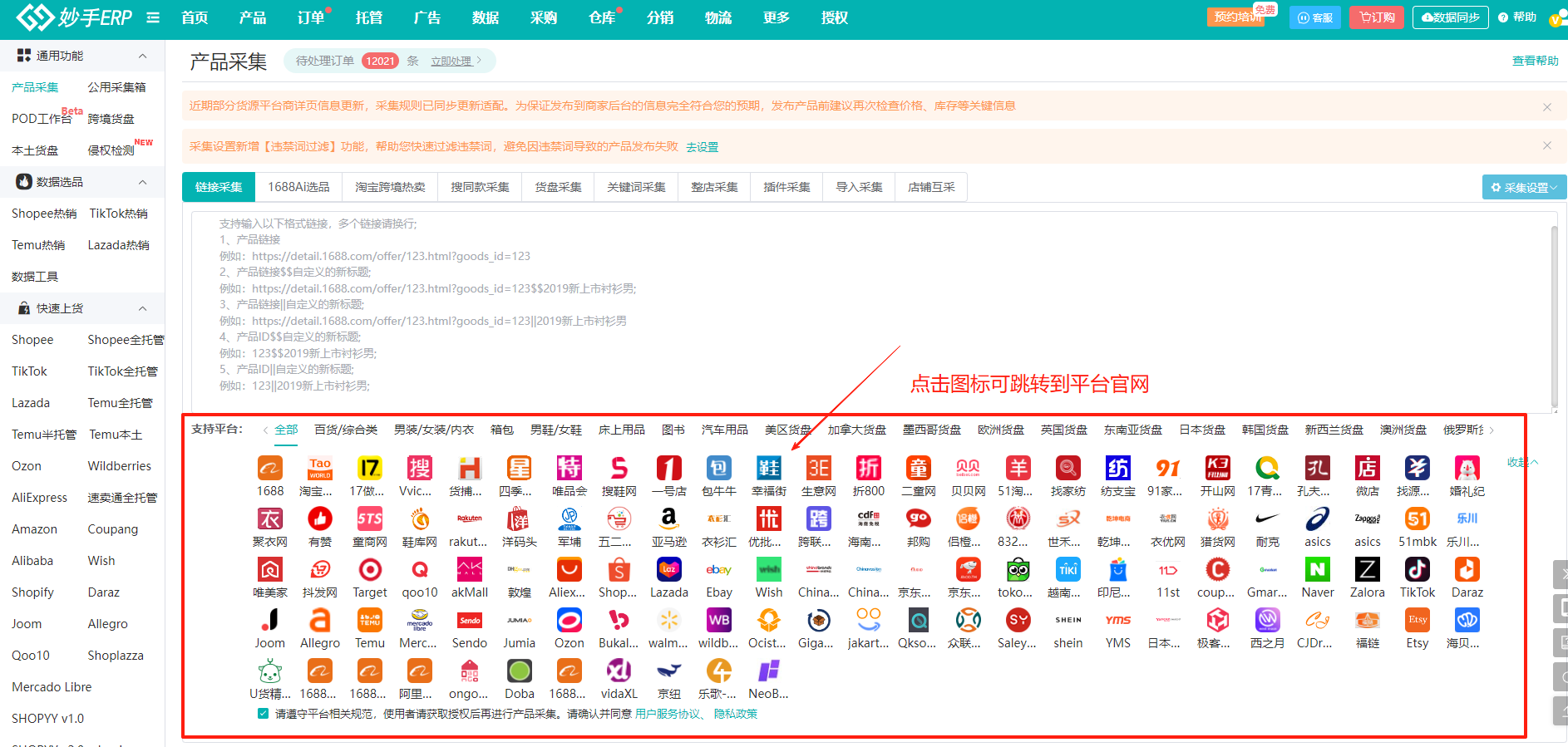Click the Etsy platform icon
Viewport: 1568px width, 747px height.
pyautogui.click(x=1417, y=621)
